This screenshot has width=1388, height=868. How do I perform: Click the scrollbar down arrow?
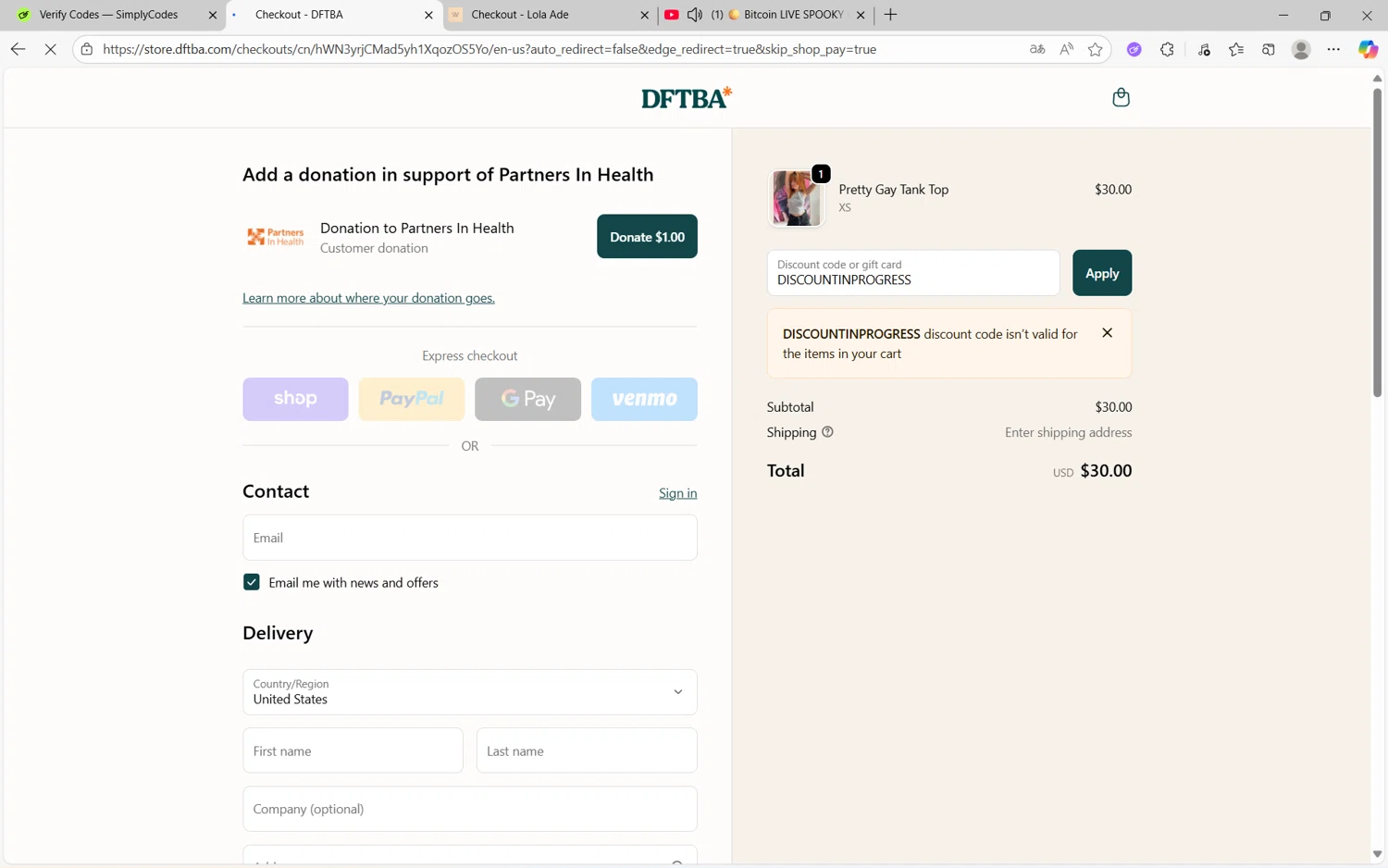pos(1377,854)
